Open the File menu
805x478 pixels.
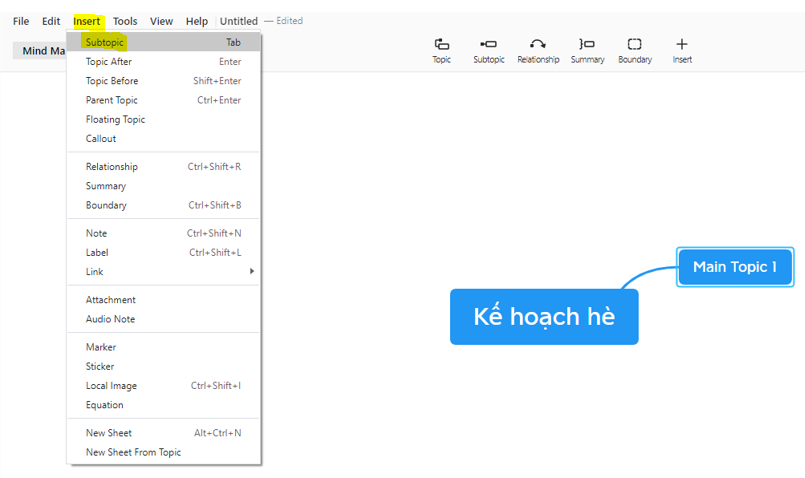[x=21, y=21]
